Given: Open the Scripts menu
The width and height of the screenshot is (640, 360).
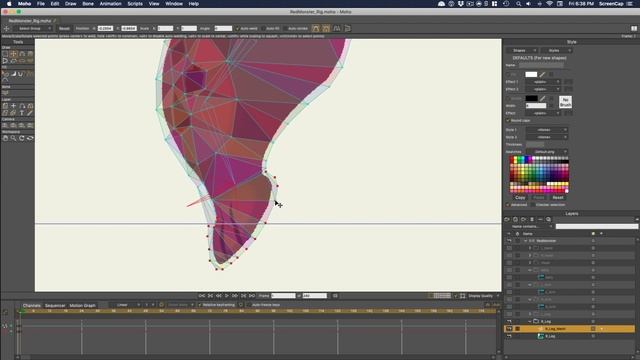Looking at the screenshot, I should (x=135, y=4).
